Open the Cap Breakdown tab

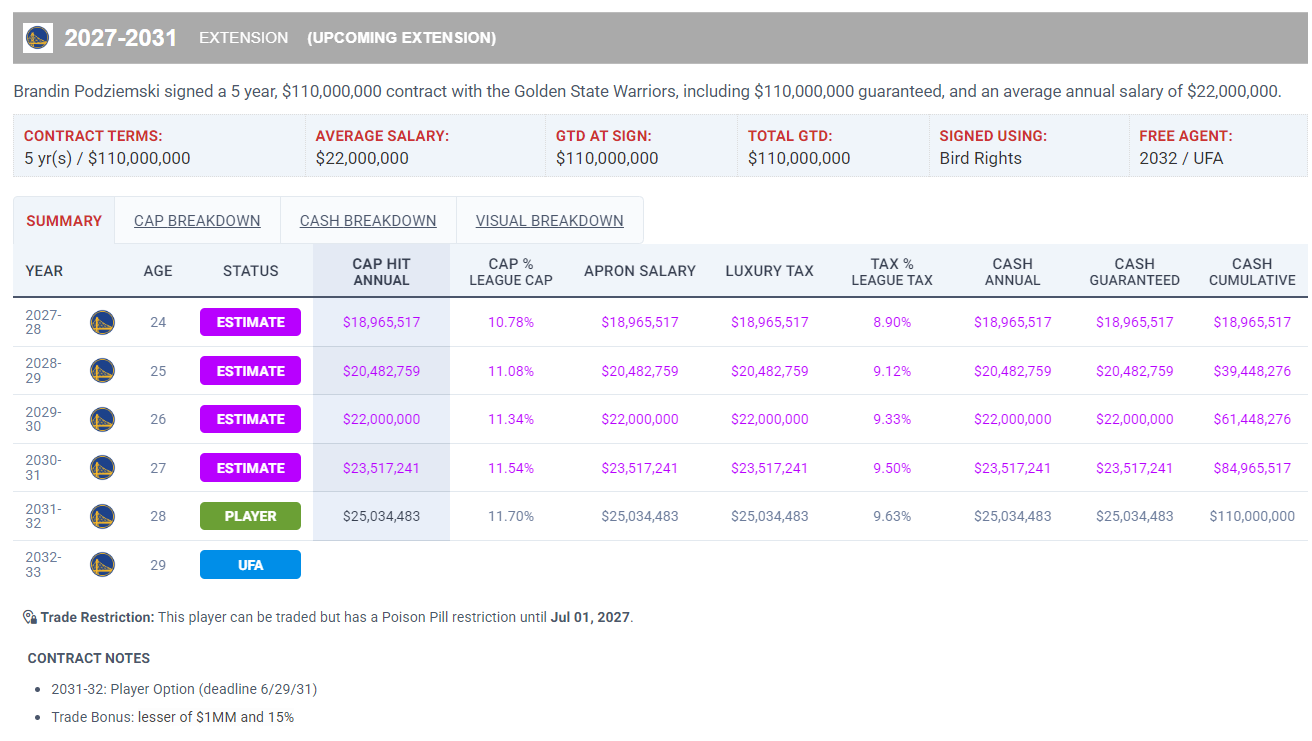tap(197, 221)
